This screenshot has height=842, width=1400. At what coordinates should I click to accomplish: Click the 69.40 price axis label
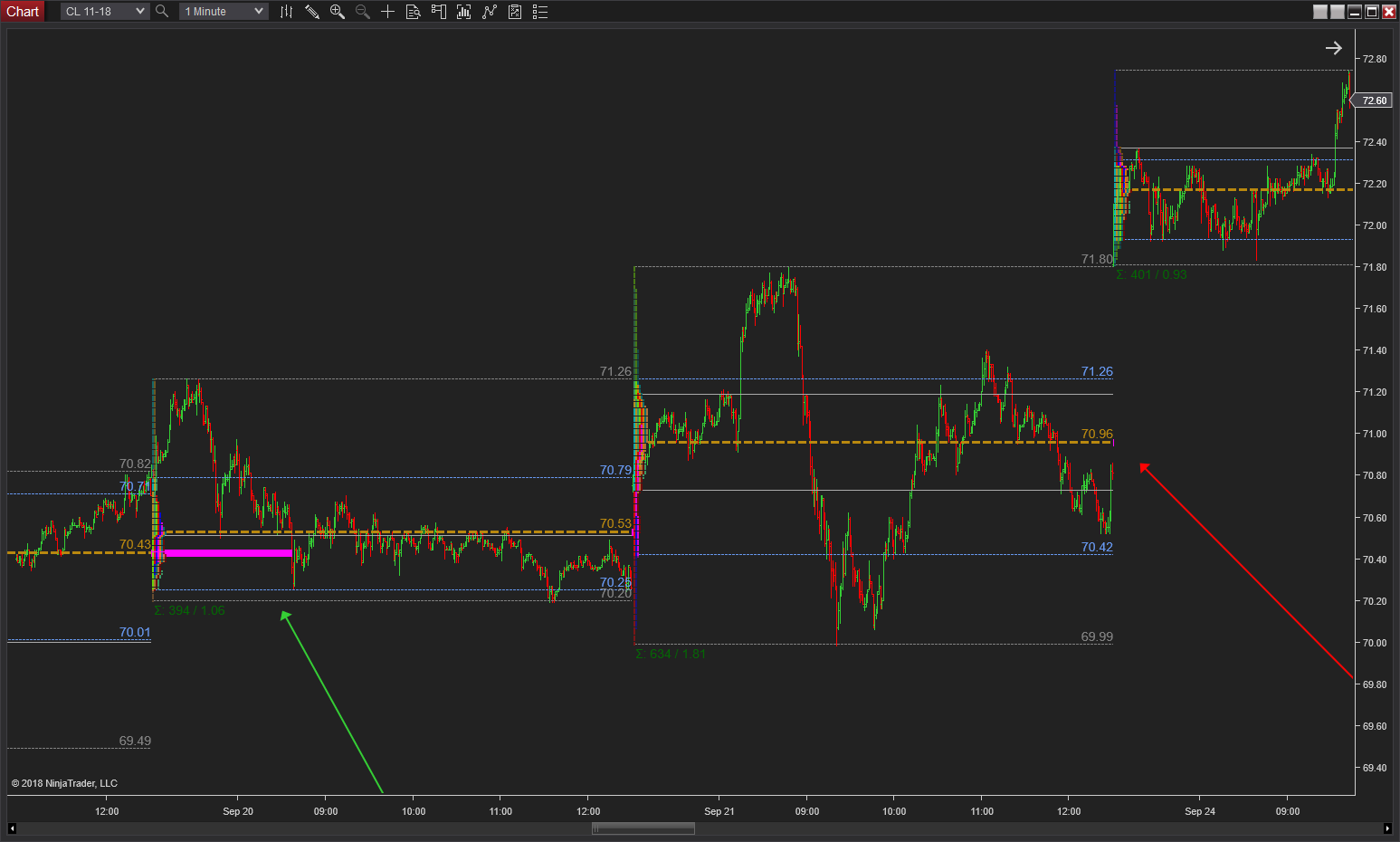click(1374, 768)
